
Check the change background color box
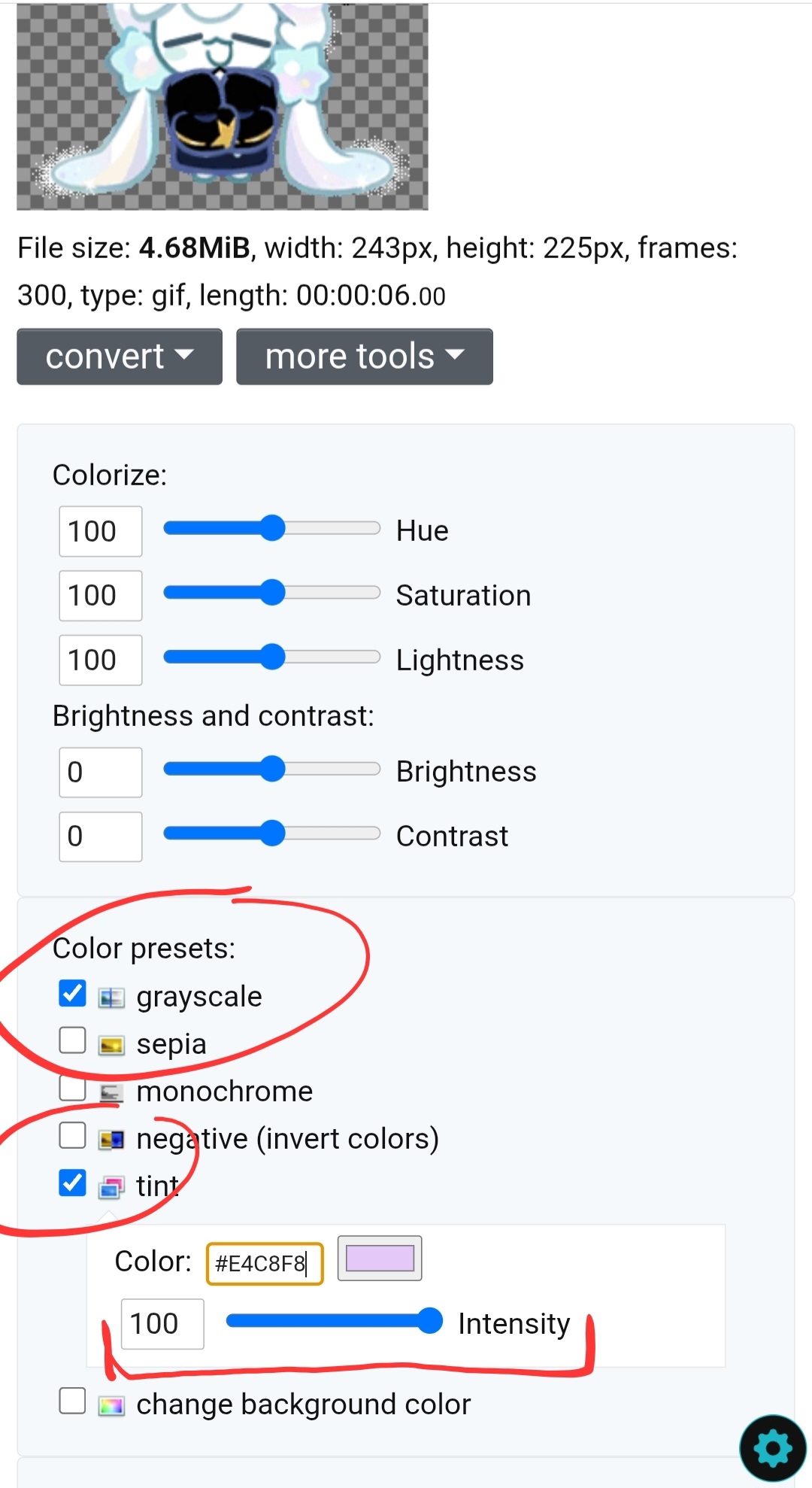(x=72, y=1401)
